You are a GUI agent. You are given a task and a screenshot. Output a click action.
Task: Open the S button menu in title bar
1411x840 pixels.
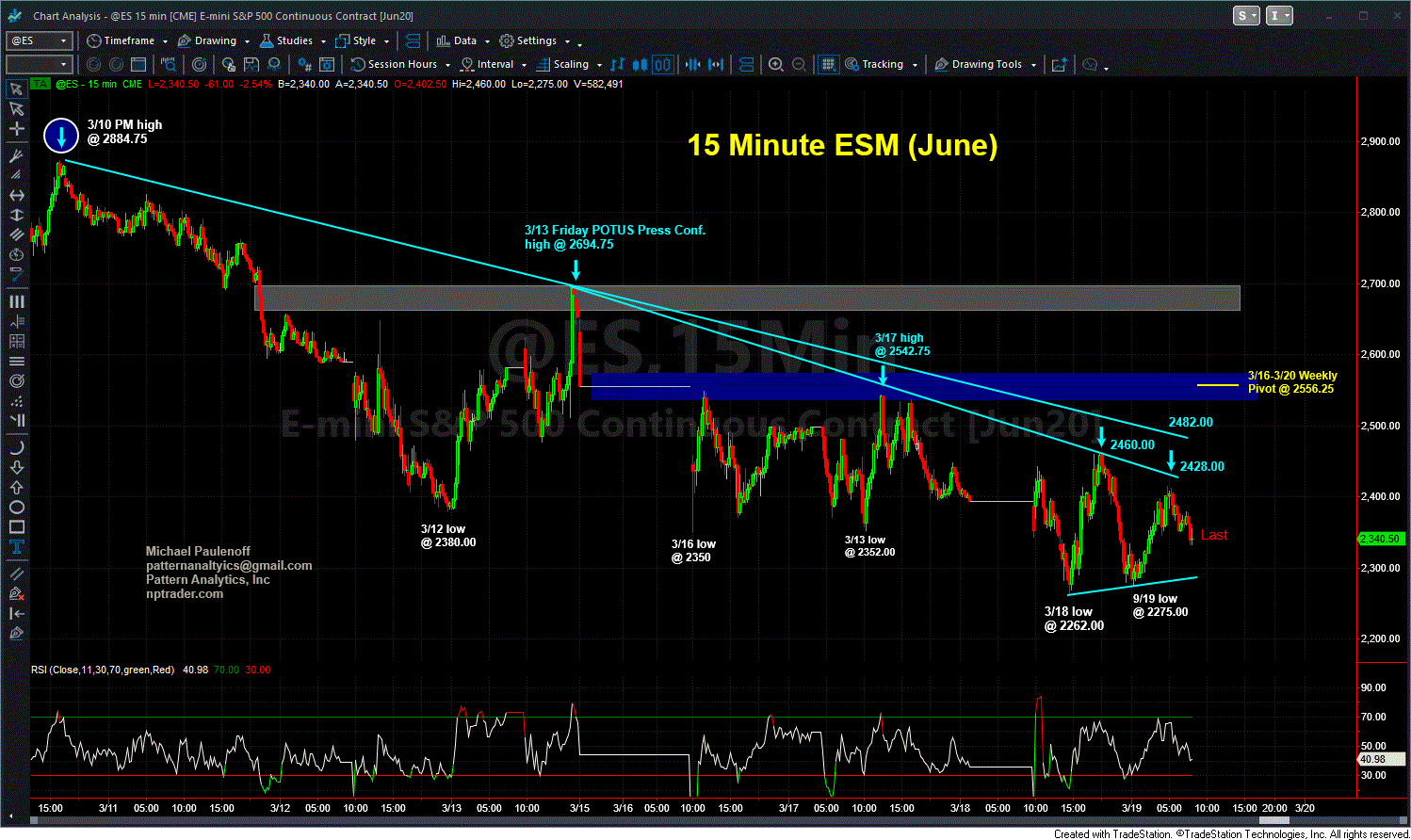[x=1246, y=16]
